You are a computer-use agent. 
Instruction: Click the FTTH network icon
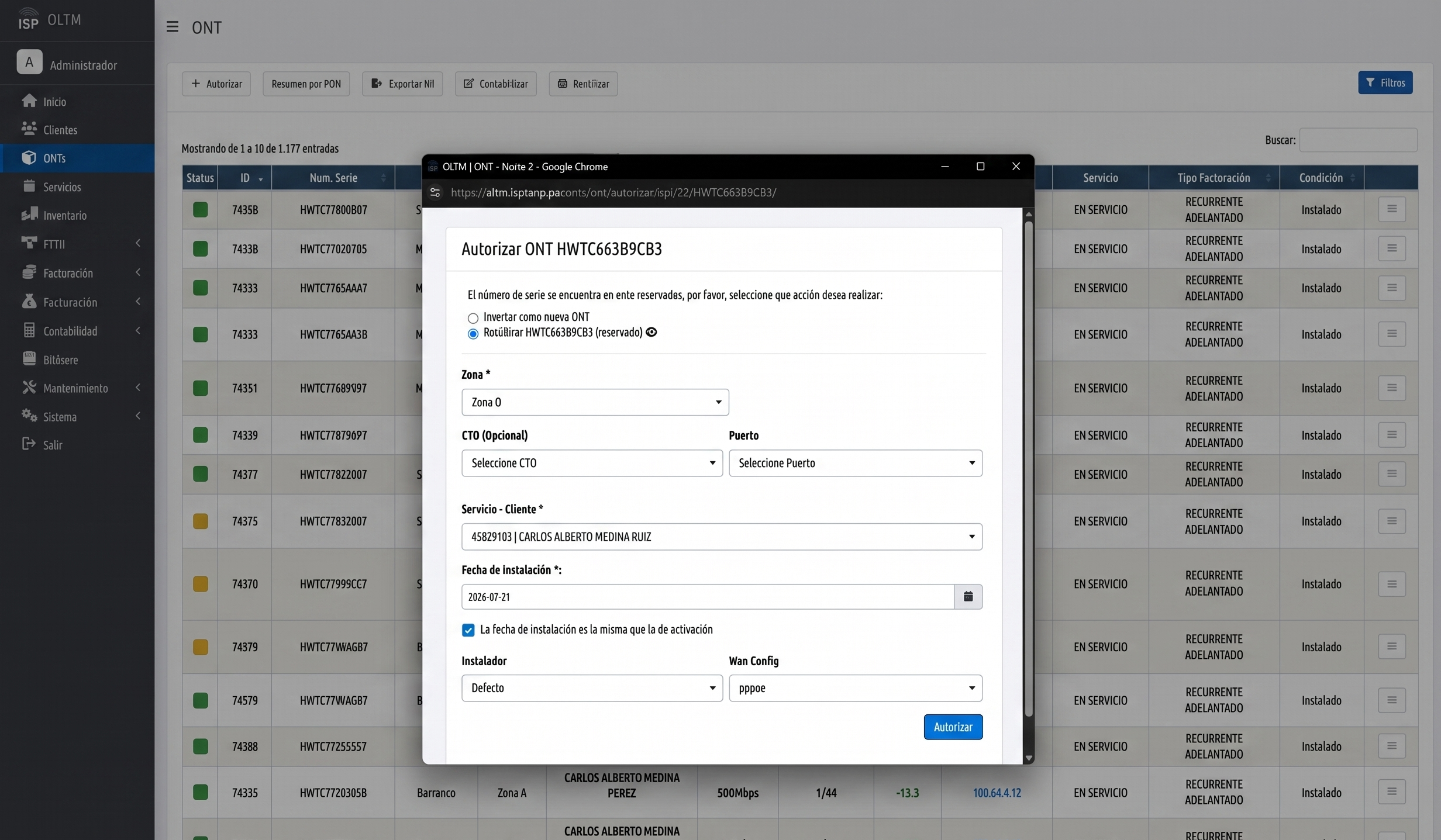pyautogui.click(x=29, y=243)
